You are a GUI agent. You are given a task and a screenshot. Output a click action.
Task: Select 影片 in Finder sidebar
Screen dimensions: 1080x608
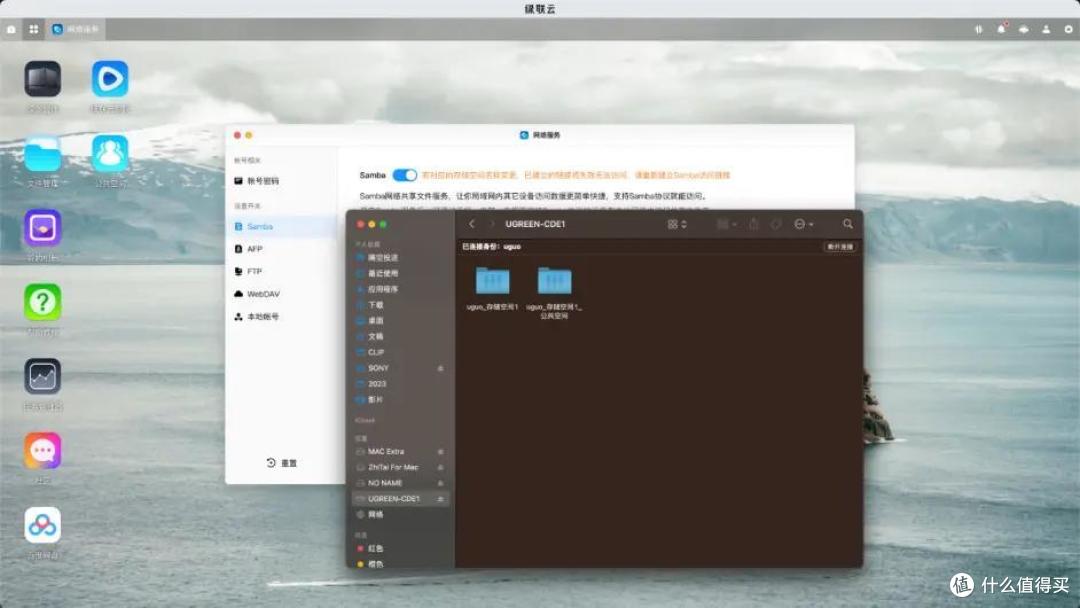click(x=401, y=399)
